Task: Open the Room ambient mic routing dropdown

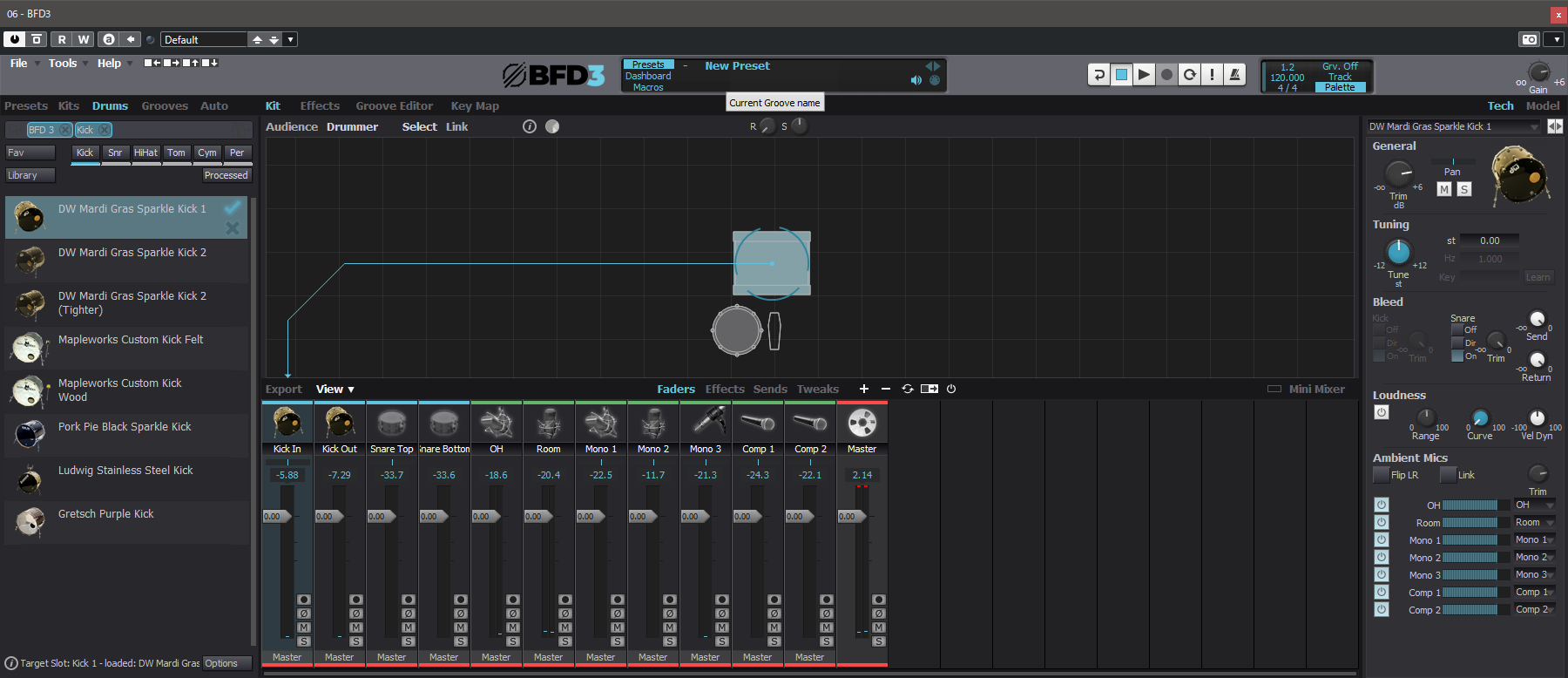Action: click(x=1535, y=522)
